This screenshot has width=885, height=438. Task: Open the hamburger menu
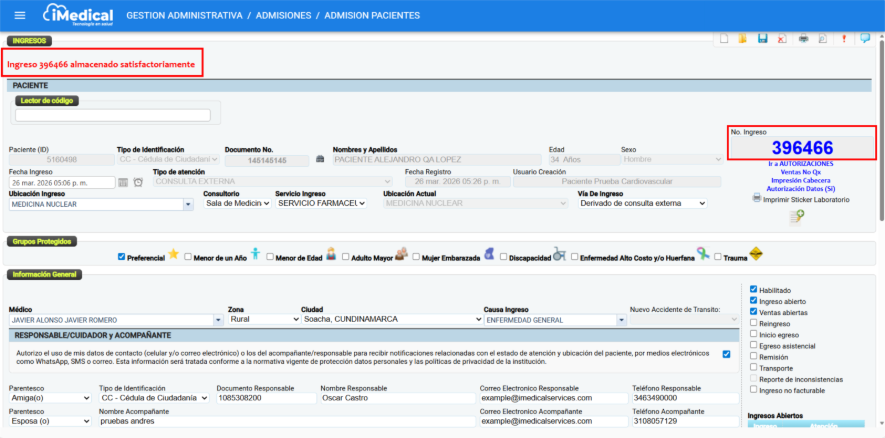20,16
